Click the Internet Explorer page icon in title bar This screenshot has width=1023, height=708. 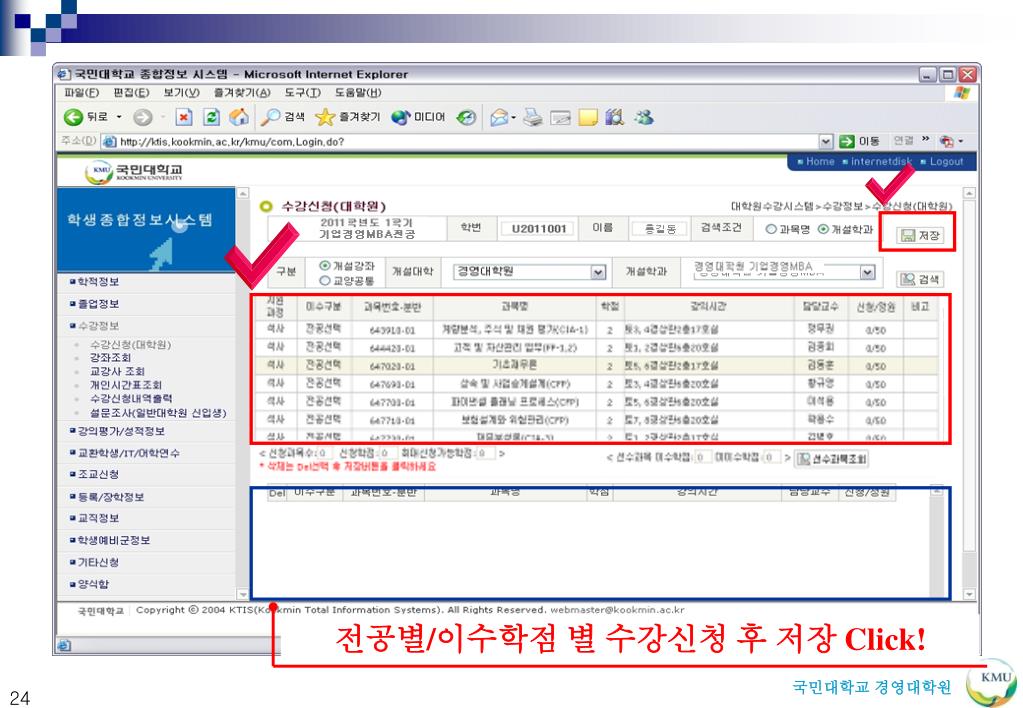64,74
